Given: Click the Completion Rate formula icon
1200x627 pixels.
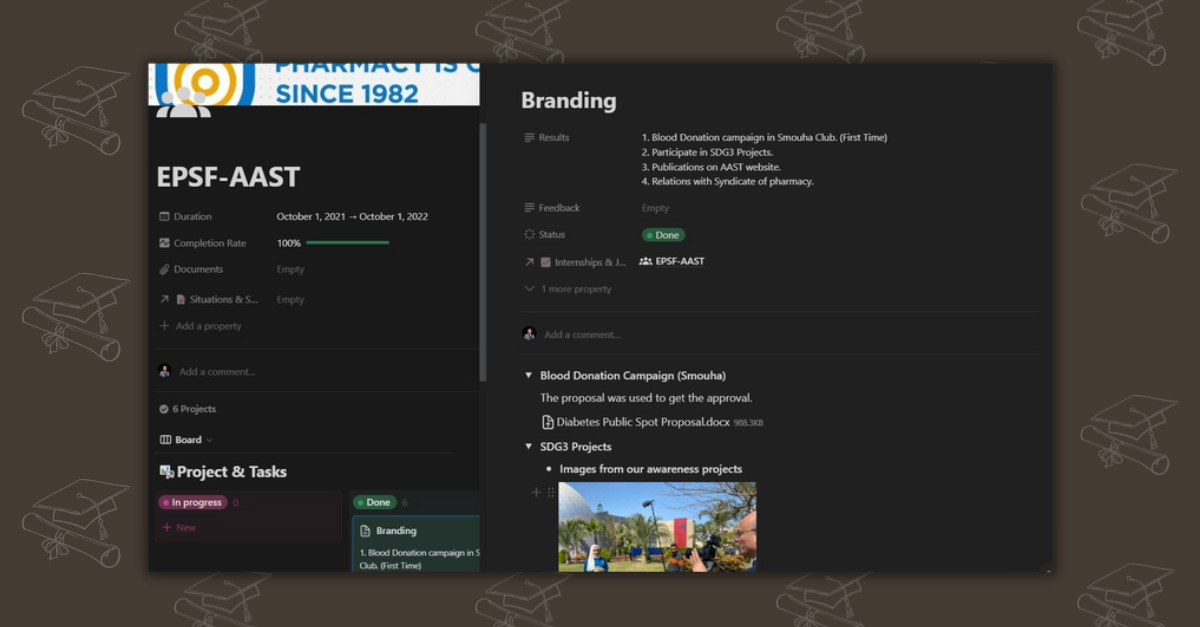Looking at the screenshot, I should point(164,243).
